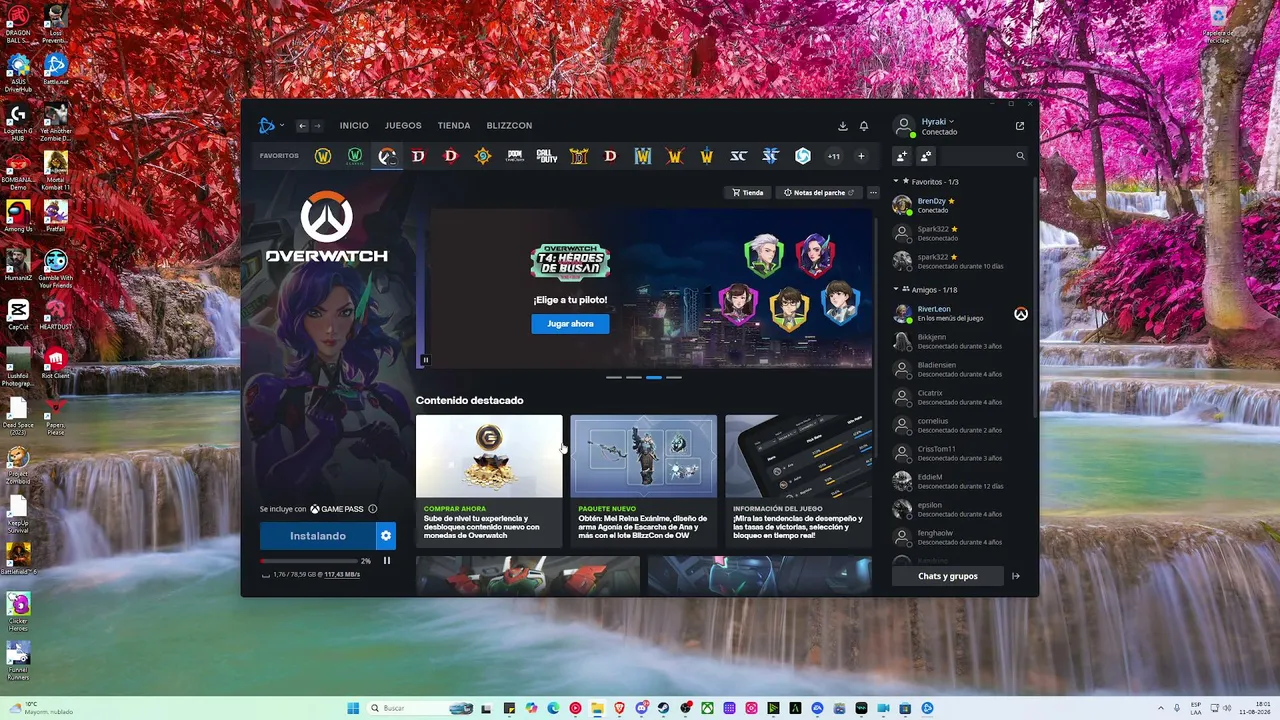The image size is (1280, 720).
Task: Open the Call of Duty icon
Action: pos(547,156)
